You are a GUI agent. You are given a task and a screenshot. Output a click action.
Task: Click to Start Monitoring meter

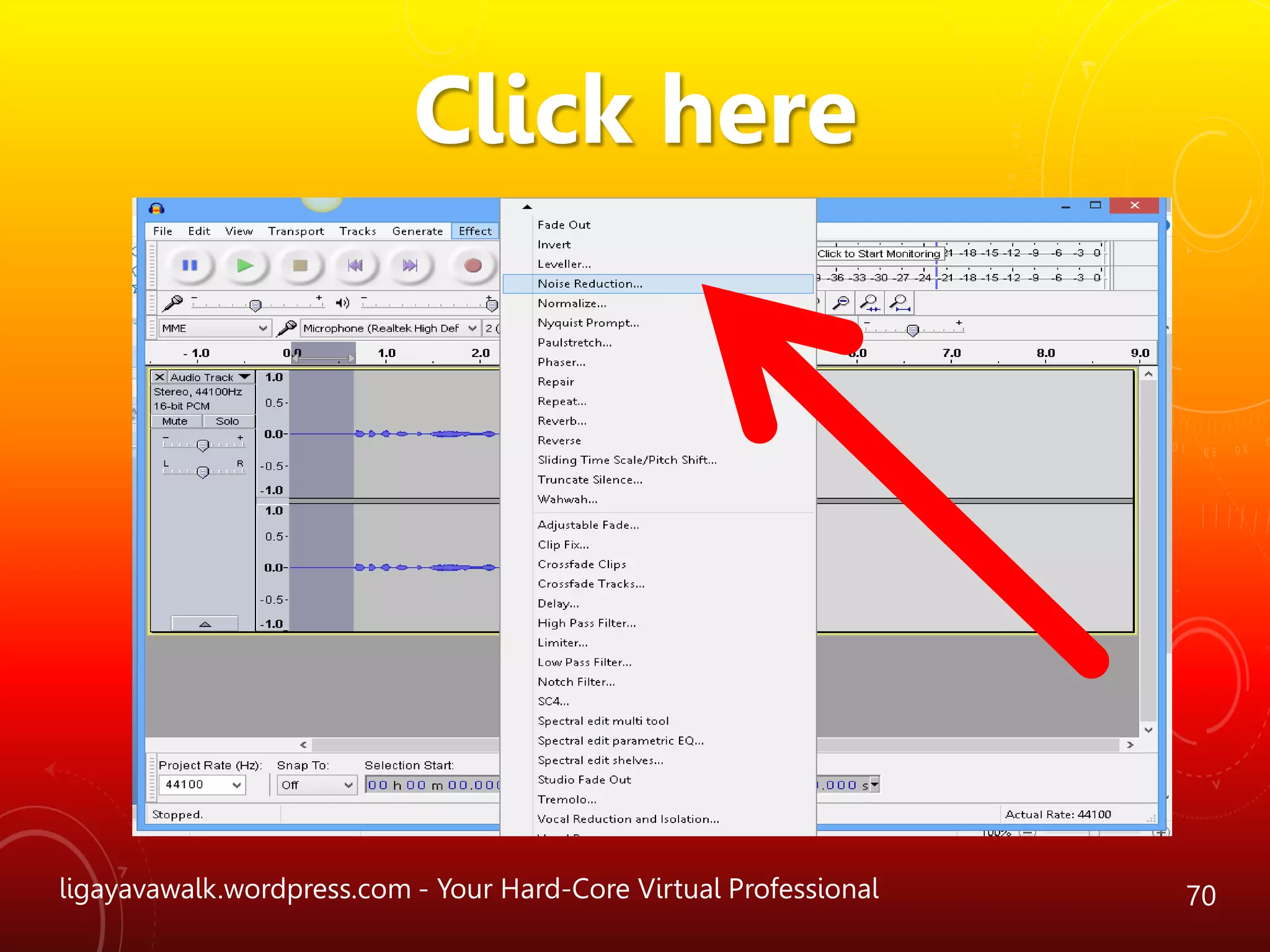click(x=878, y=253)
